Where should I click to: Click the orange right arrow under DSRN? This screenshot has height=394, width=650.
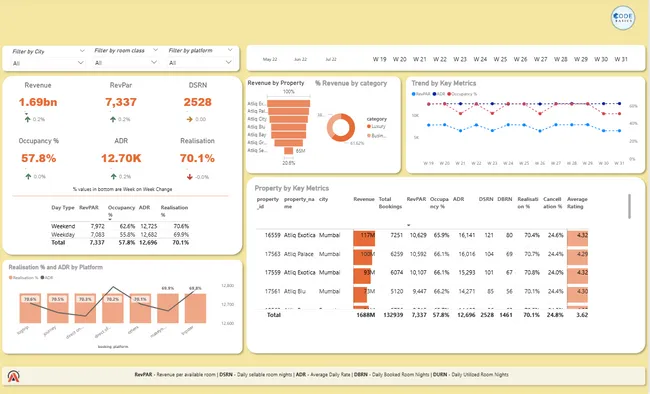point(189,119)
